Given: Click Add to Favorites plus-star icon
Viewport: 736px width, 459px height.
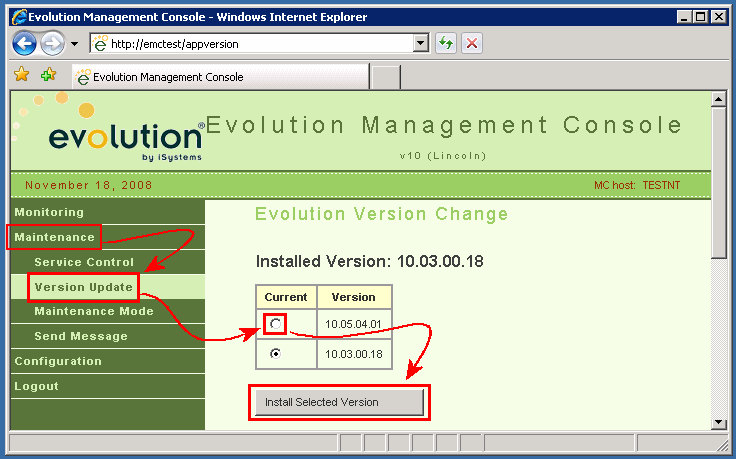Looking at the screenshot, I should pyautogui.click(x=47, y=76).
